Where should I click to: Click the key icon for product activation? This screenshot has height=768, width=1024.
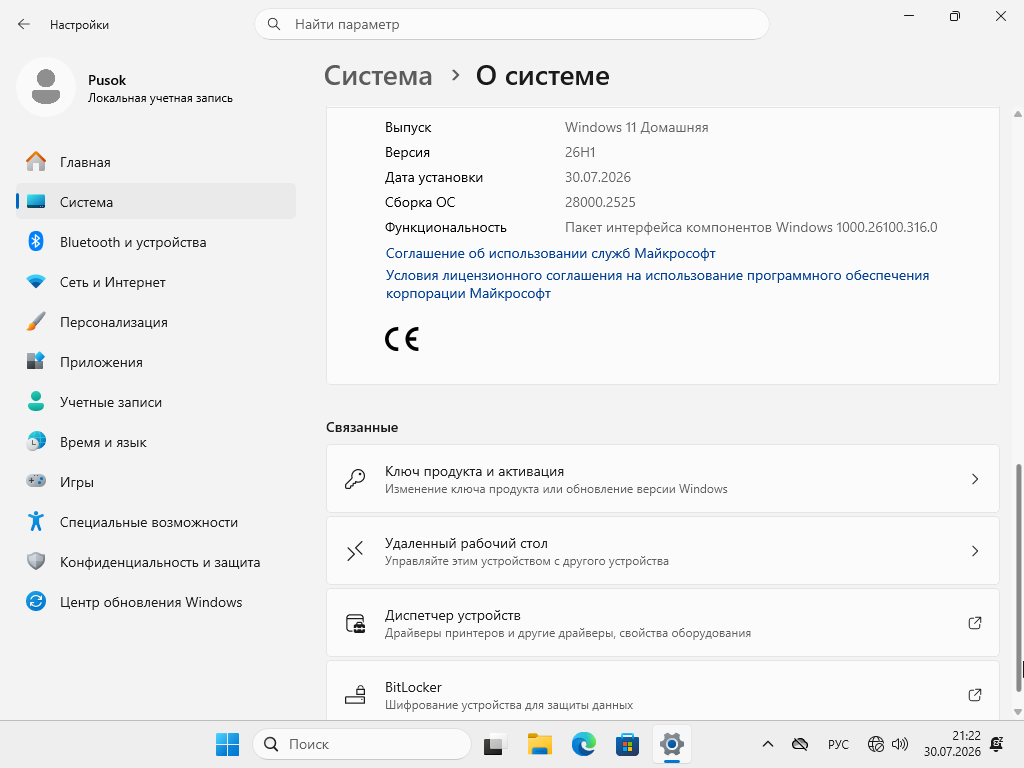coord(355,479)
